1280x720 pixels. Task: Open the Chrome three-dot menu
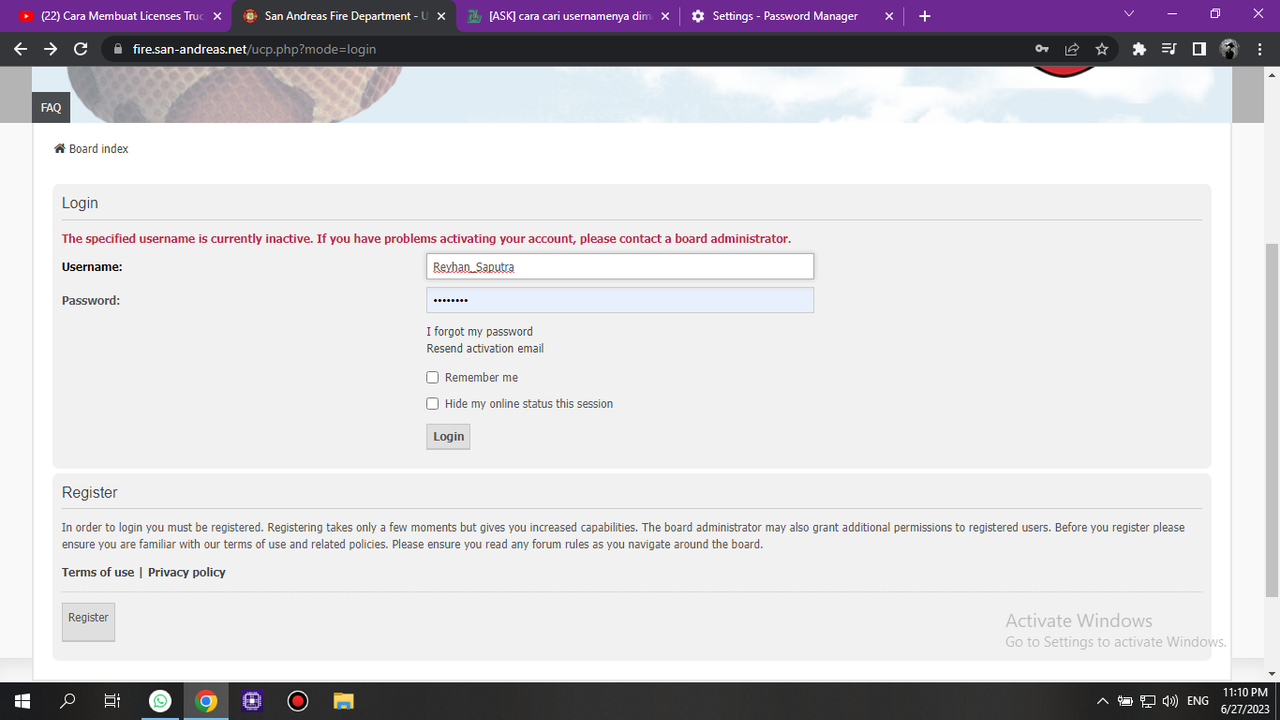coord(1259,49)
